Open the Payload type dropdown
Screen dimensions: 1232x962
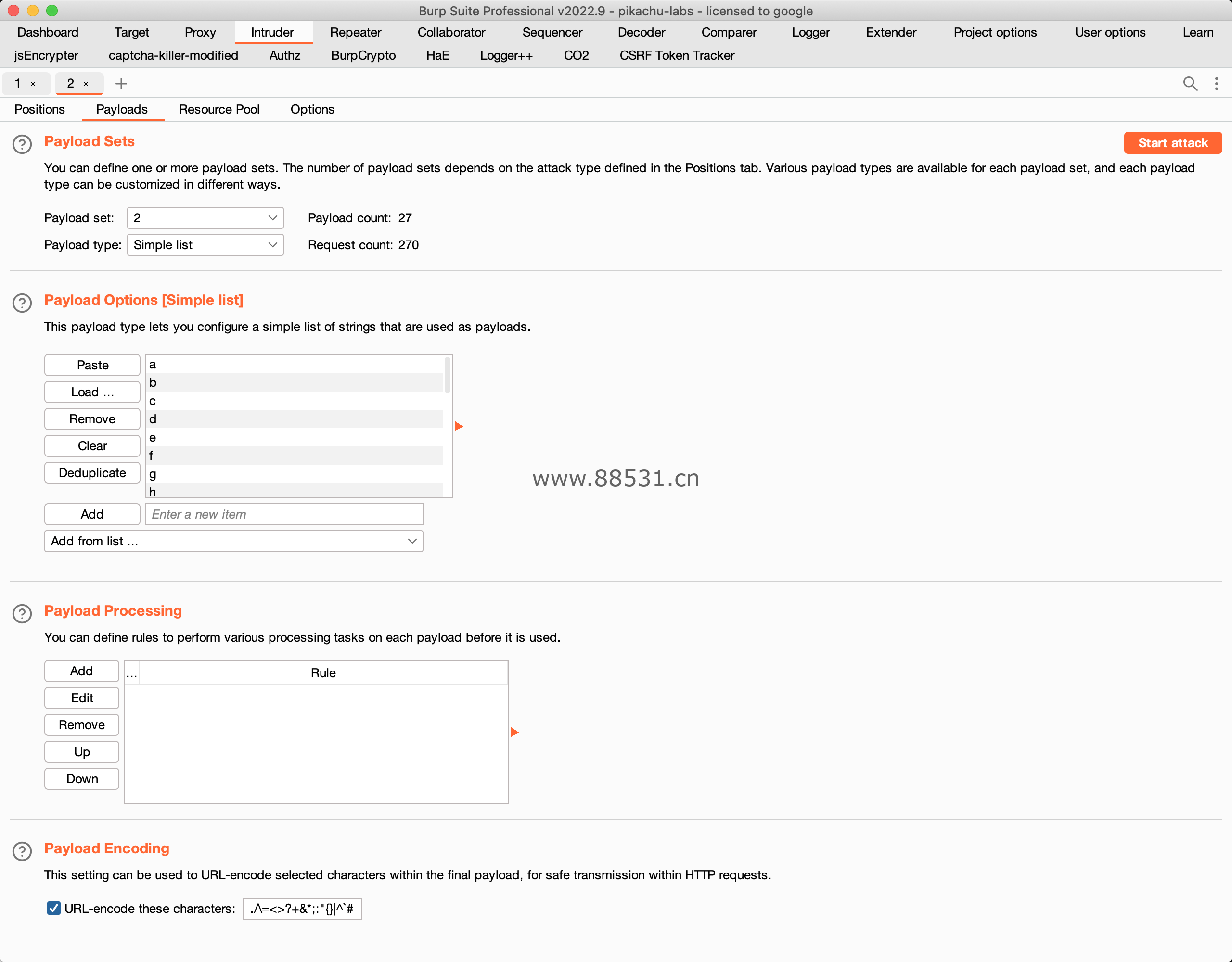205,245
